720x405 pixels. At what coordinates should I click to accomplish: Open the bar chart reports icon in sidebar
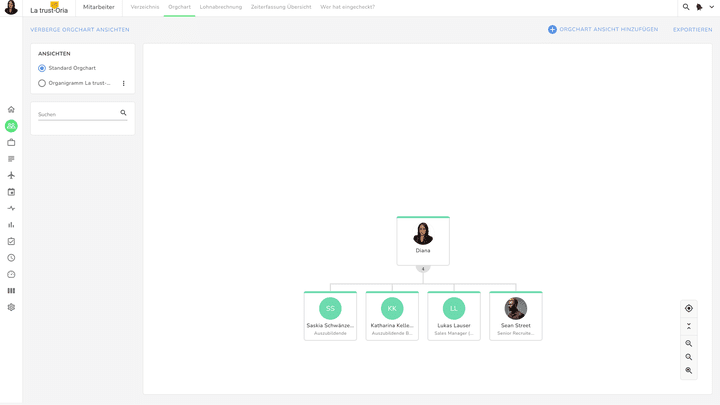coord(11,225)
